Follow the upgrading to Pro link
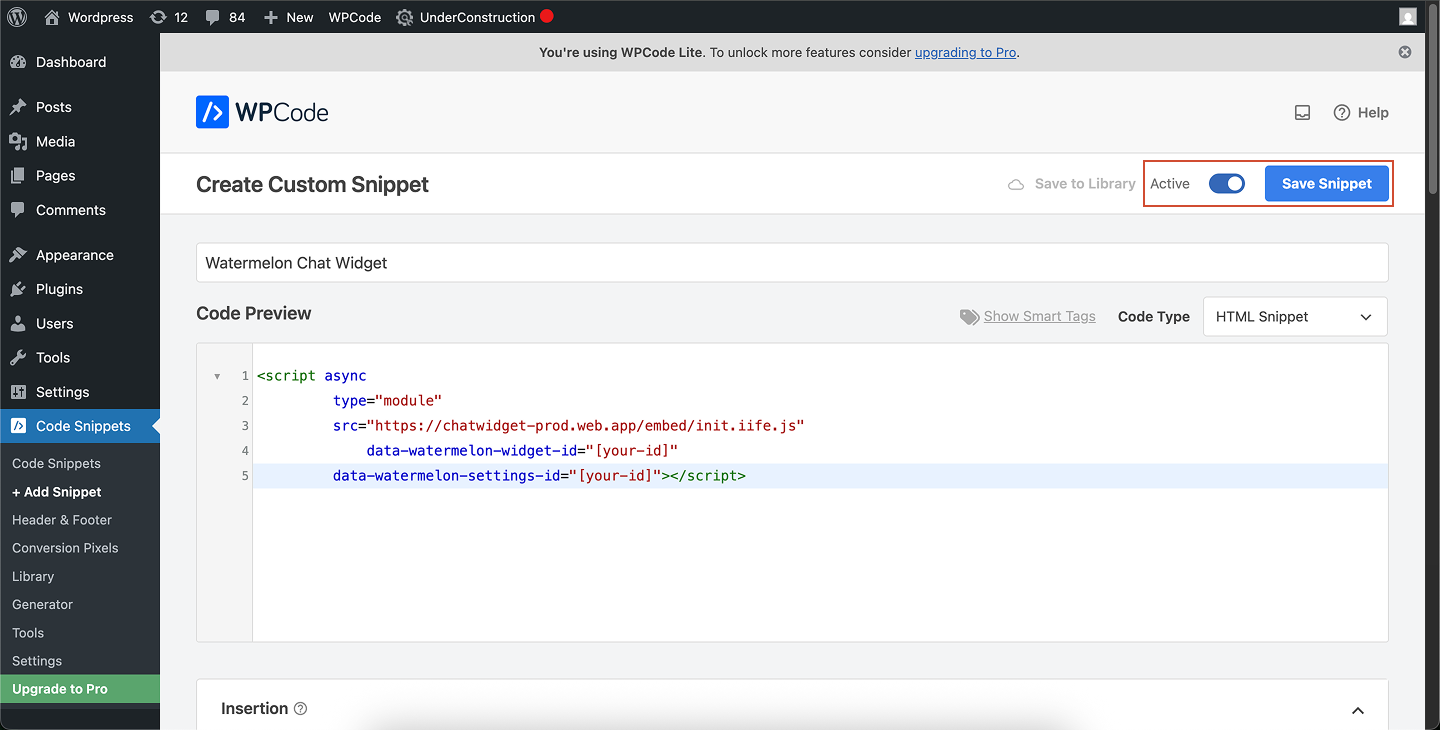 (x=964, y=52)
